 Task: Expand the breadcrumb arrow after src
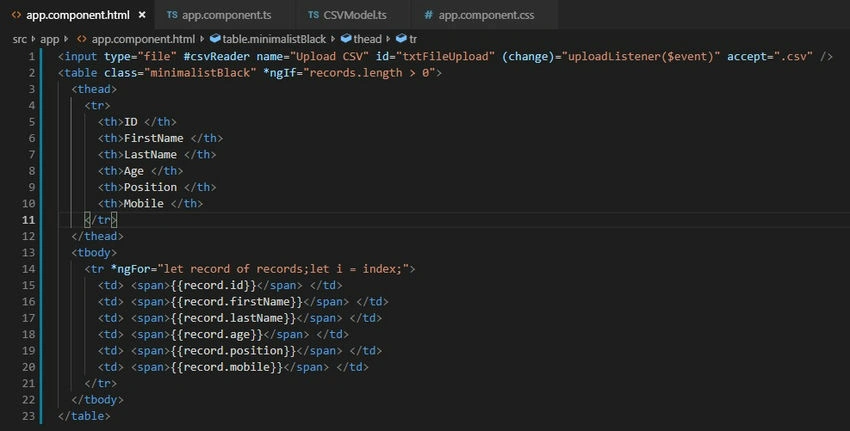tap(34, 39)
